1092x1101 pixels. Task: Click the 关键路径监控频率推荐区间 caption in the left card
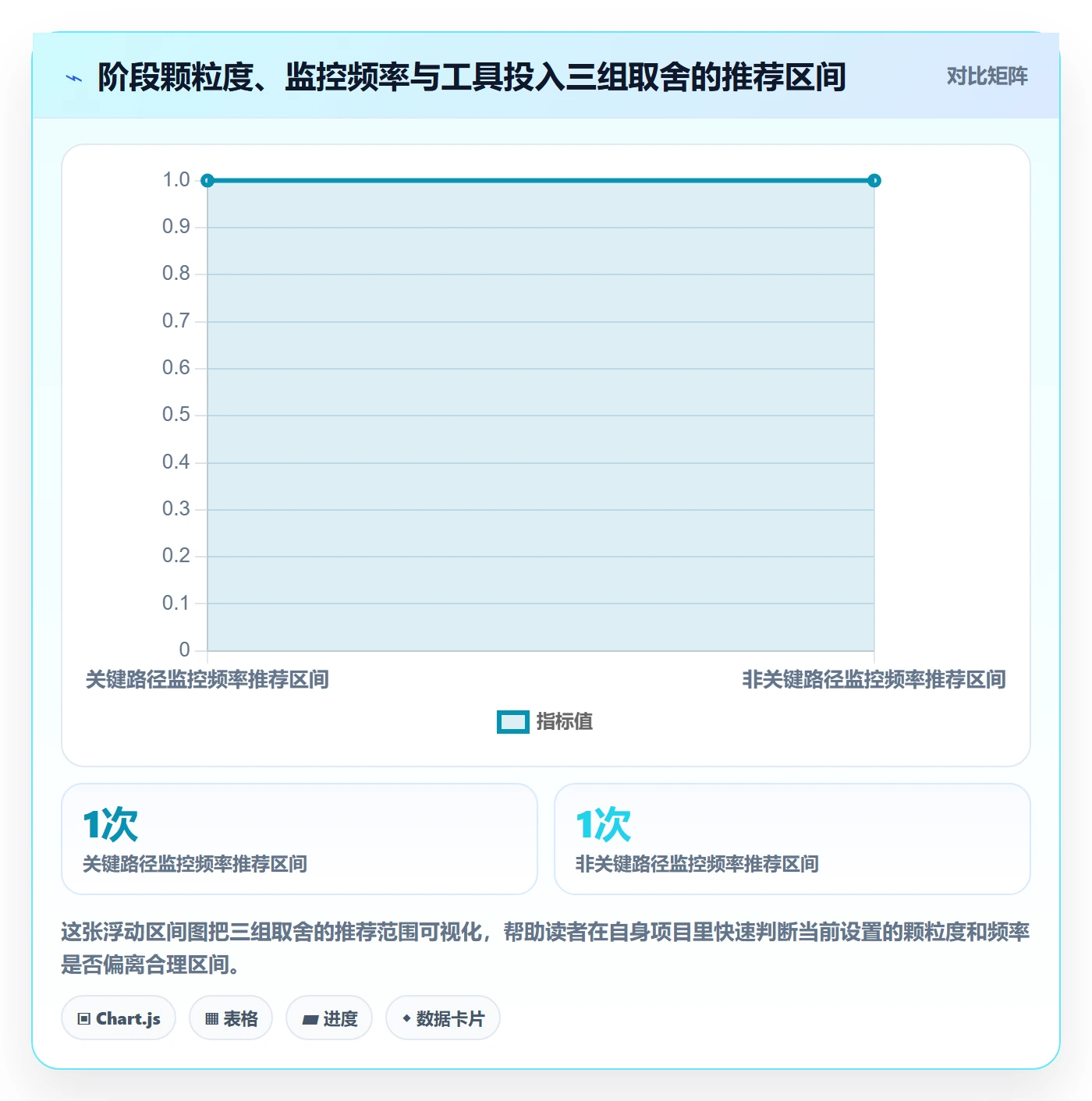[195, 864]
